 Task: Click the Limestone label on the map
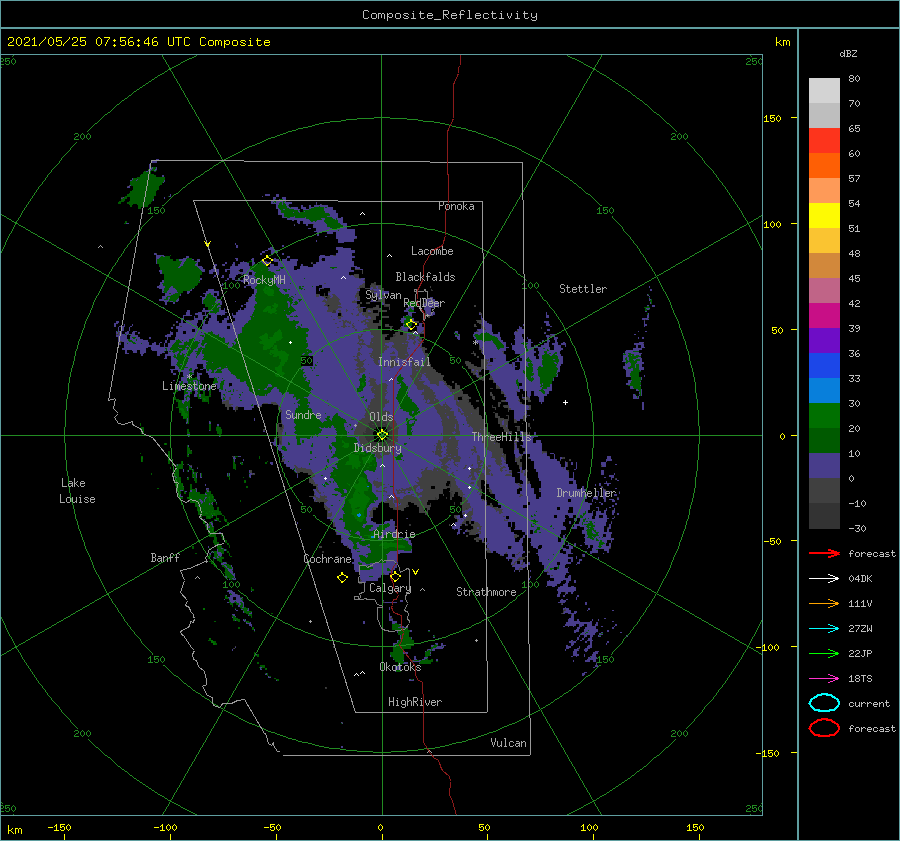point(189,386)
